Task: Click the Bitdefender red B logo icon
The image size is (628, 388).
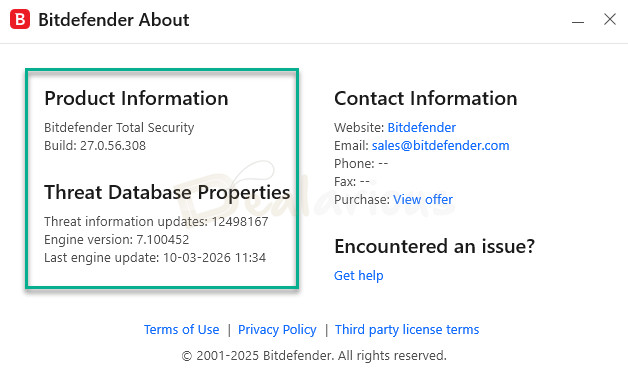Action: click(20, 19)
